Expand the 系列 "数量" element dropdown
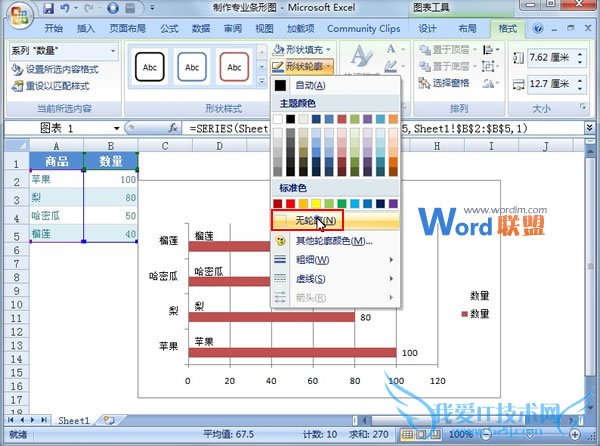The image size is (600, 446). tap(113, 51)
